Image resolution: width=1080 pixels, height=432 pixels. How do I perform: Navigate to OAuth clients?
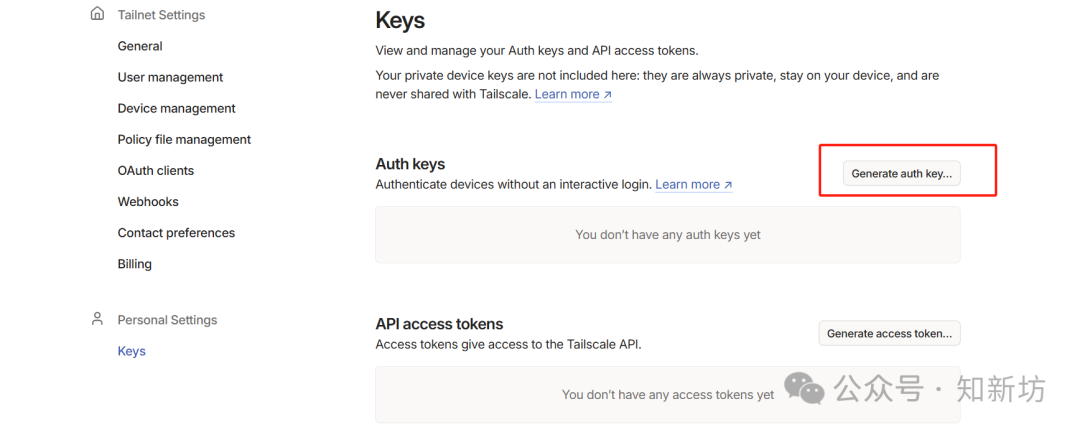tap(155, 170)
